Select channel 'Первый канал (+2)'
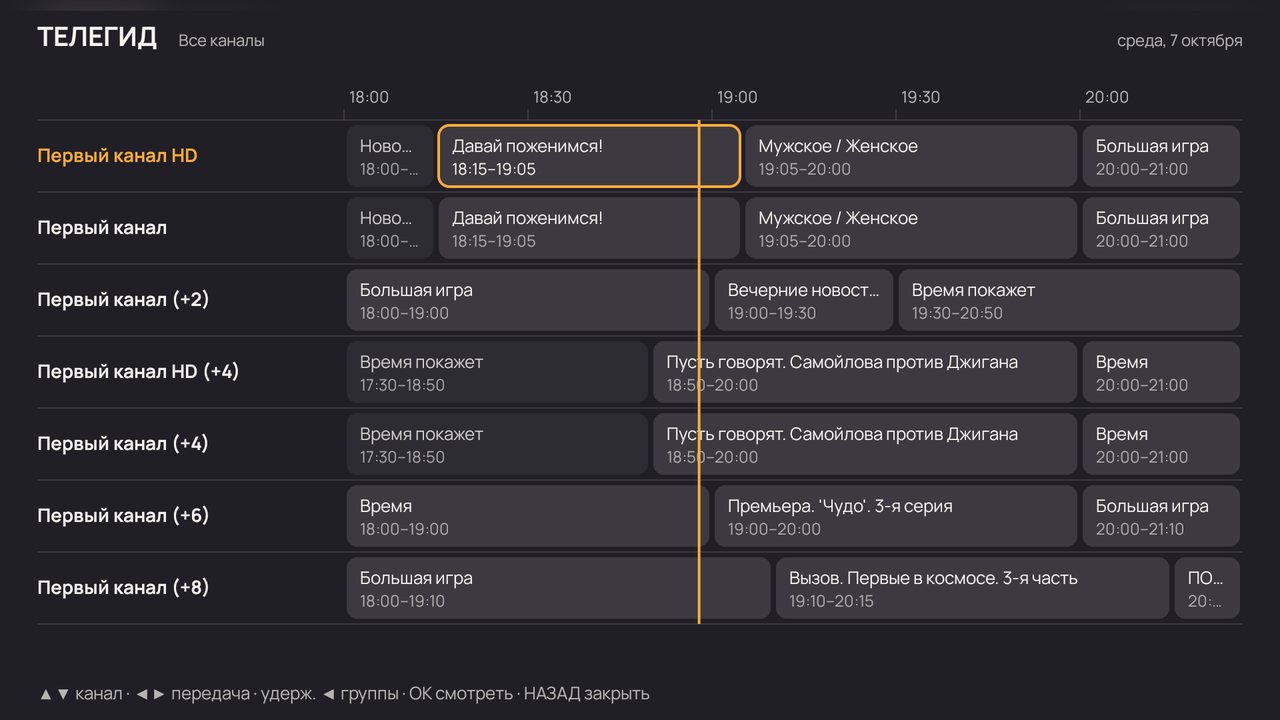Image resolution: width=1280 pixels, height=720 pixels. click(123, 300)
